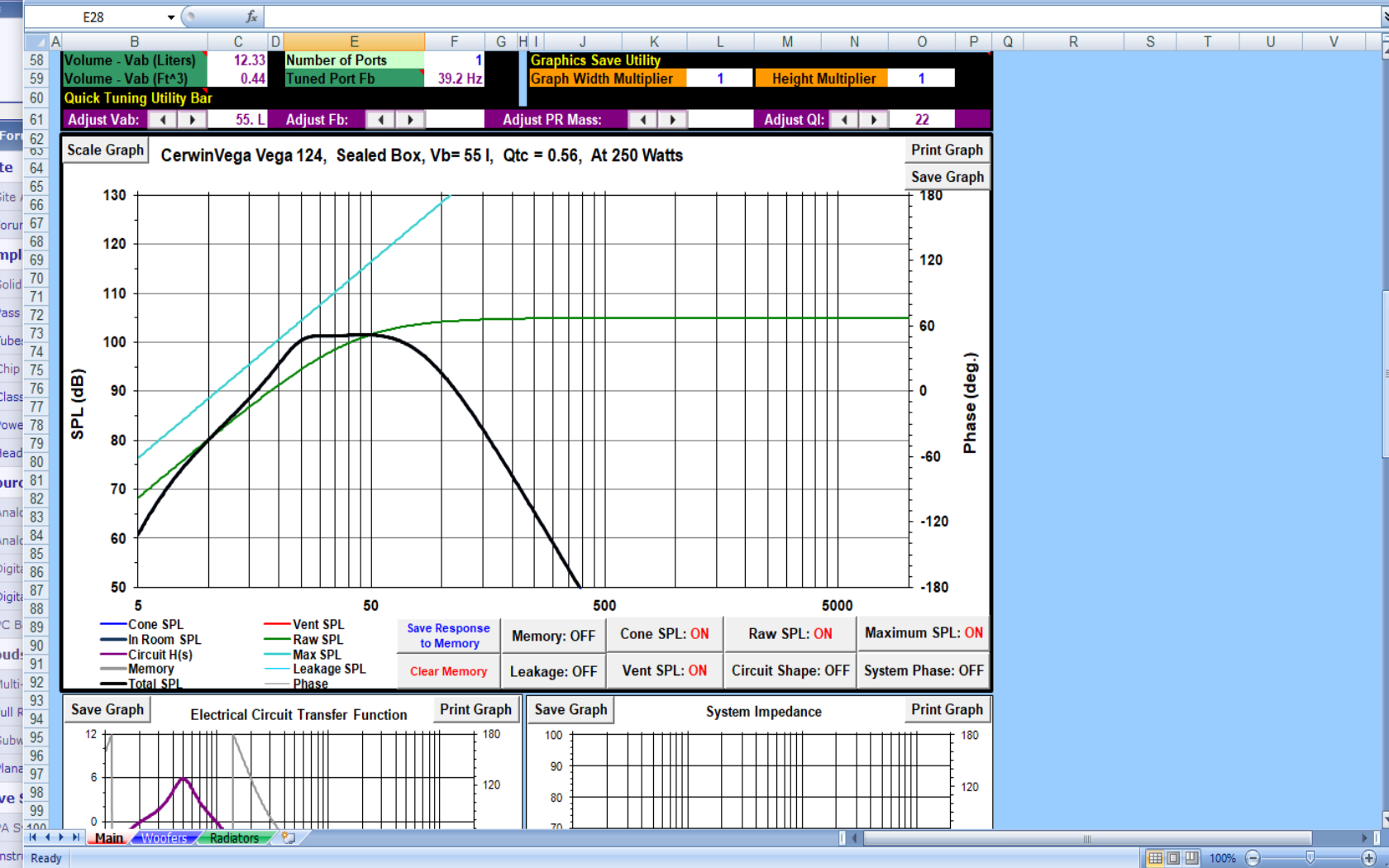Viewport: 1389px width, 868px height.
Task: Click the zoom out minus button
Action: coord(1253,858)
